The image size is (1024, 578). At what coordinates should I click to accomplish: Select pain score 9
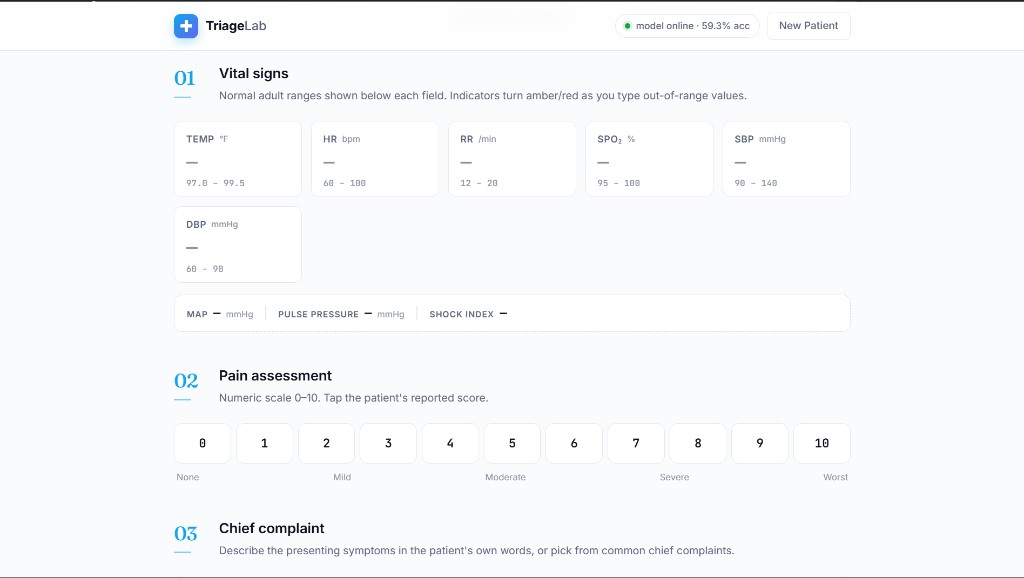(x=760, y=443)
